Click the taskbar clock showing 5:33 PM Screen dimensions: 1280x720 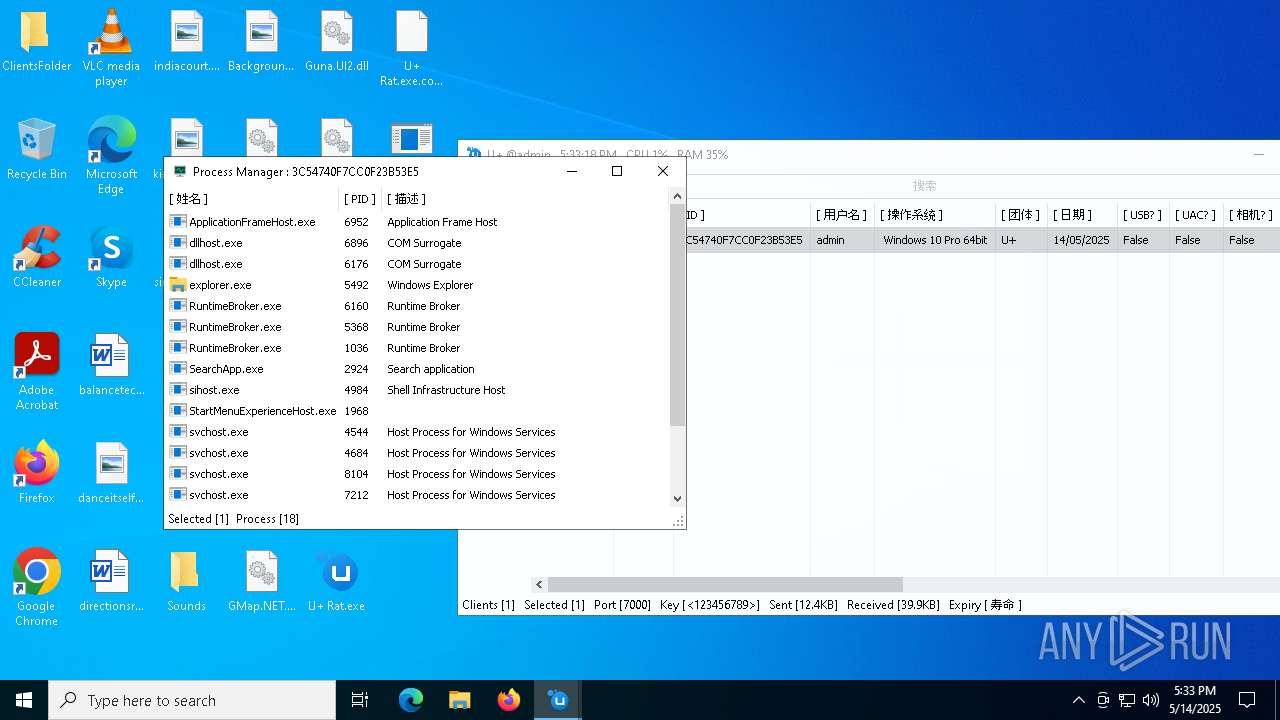[1195, 700]
